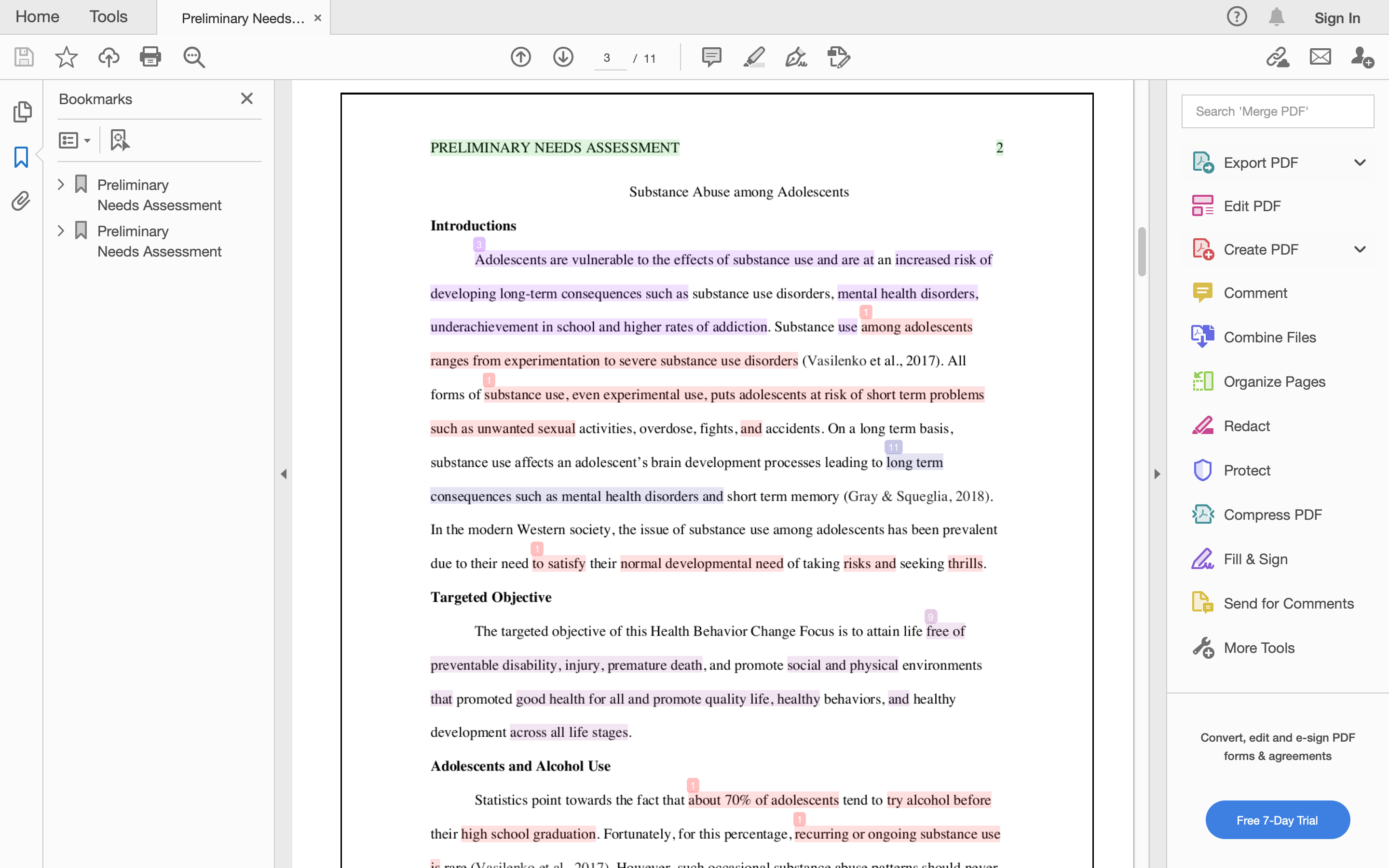Add a sticky note comment
Image resolution: width=1389 pixels, height=868 pixels.
click(711, 57)
